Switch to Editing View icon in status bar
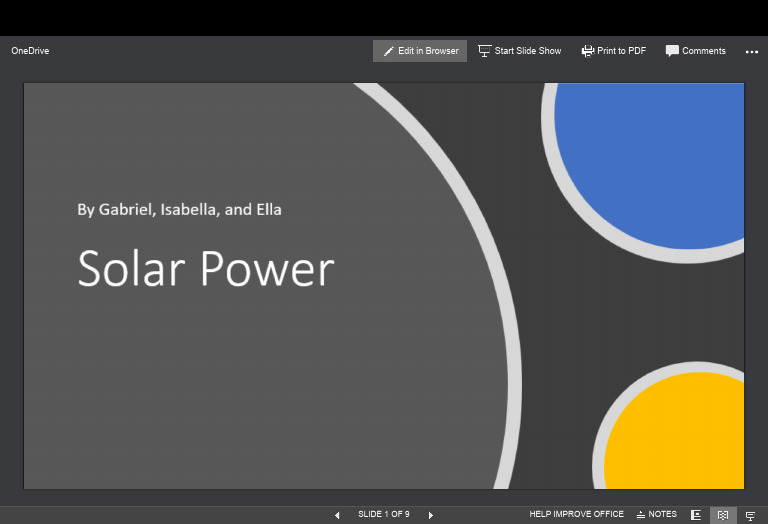 [x=696, y=515]
